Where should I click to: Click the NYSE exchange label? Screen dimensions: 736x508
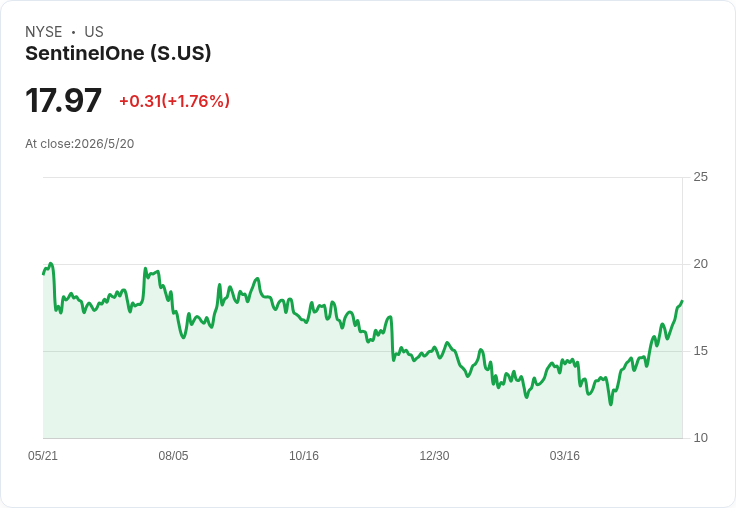[44, 32]
